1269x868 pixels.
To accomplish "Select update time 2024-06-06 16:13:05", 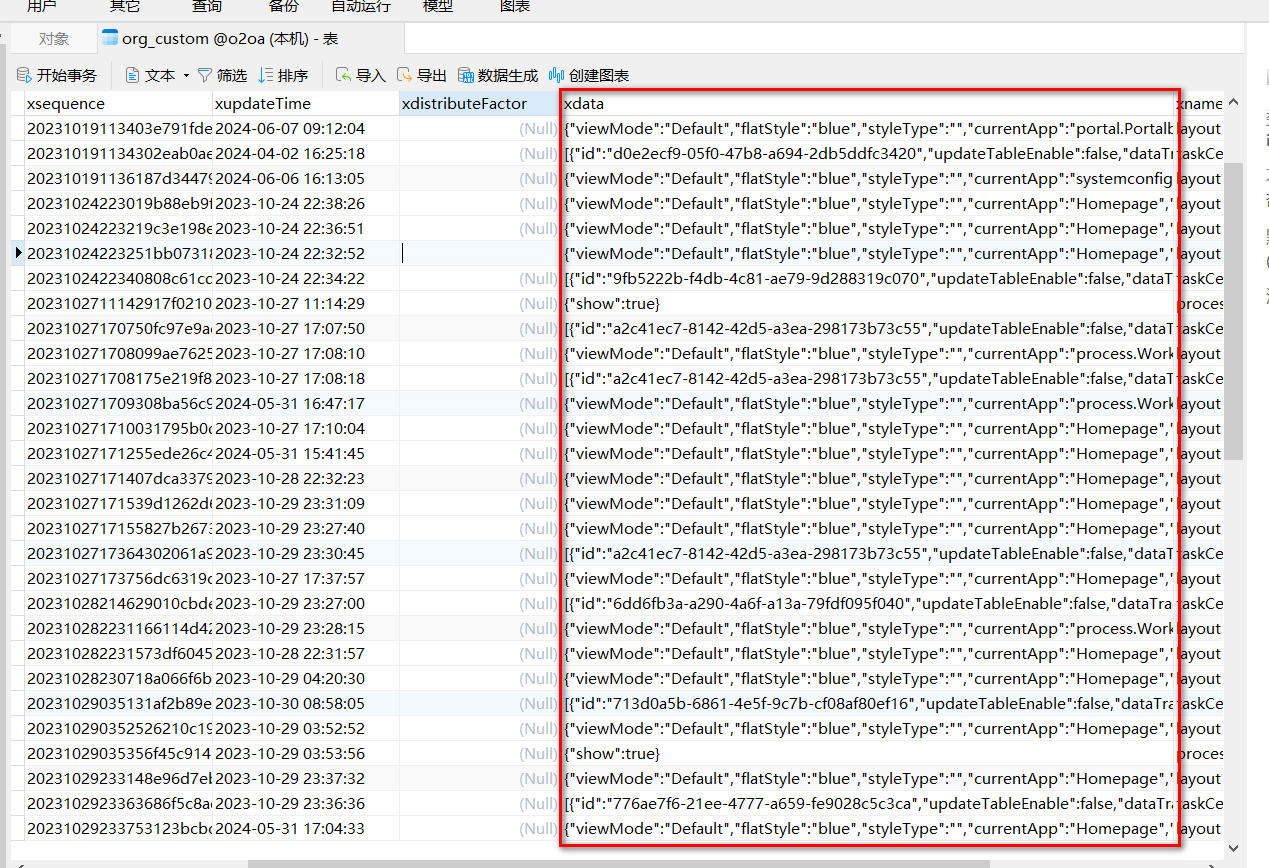I will point(305,178).
